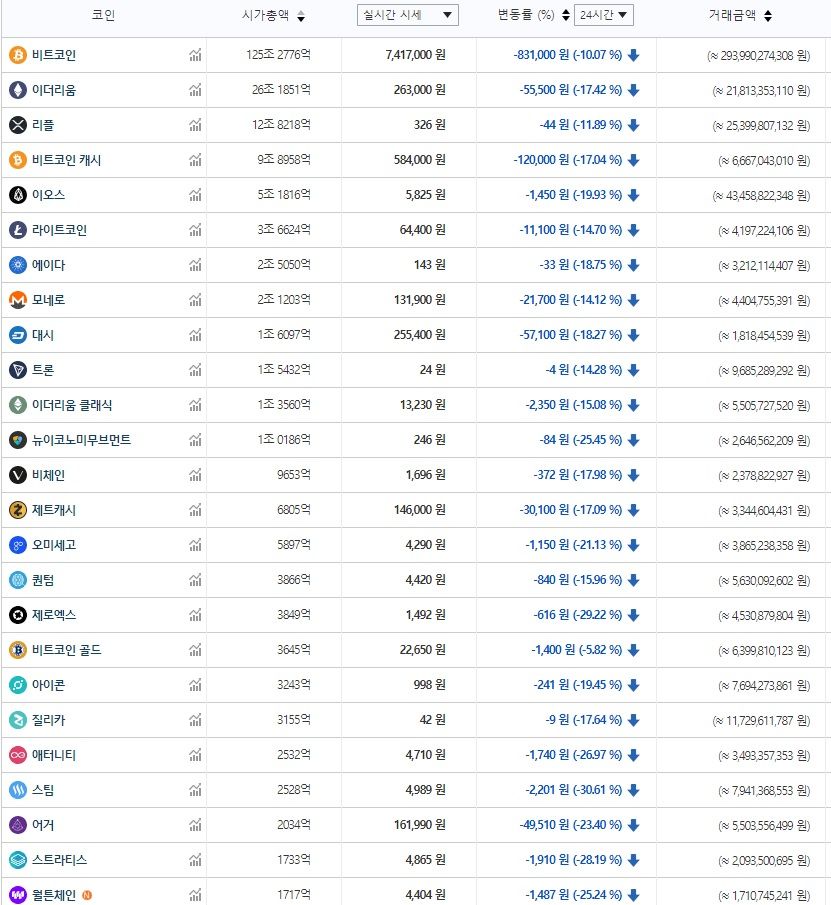Image resolution: width=831 pixels, height=905 pixels.
Task: Sort by 거래금액 column arrows
Action: pos(768,16)
